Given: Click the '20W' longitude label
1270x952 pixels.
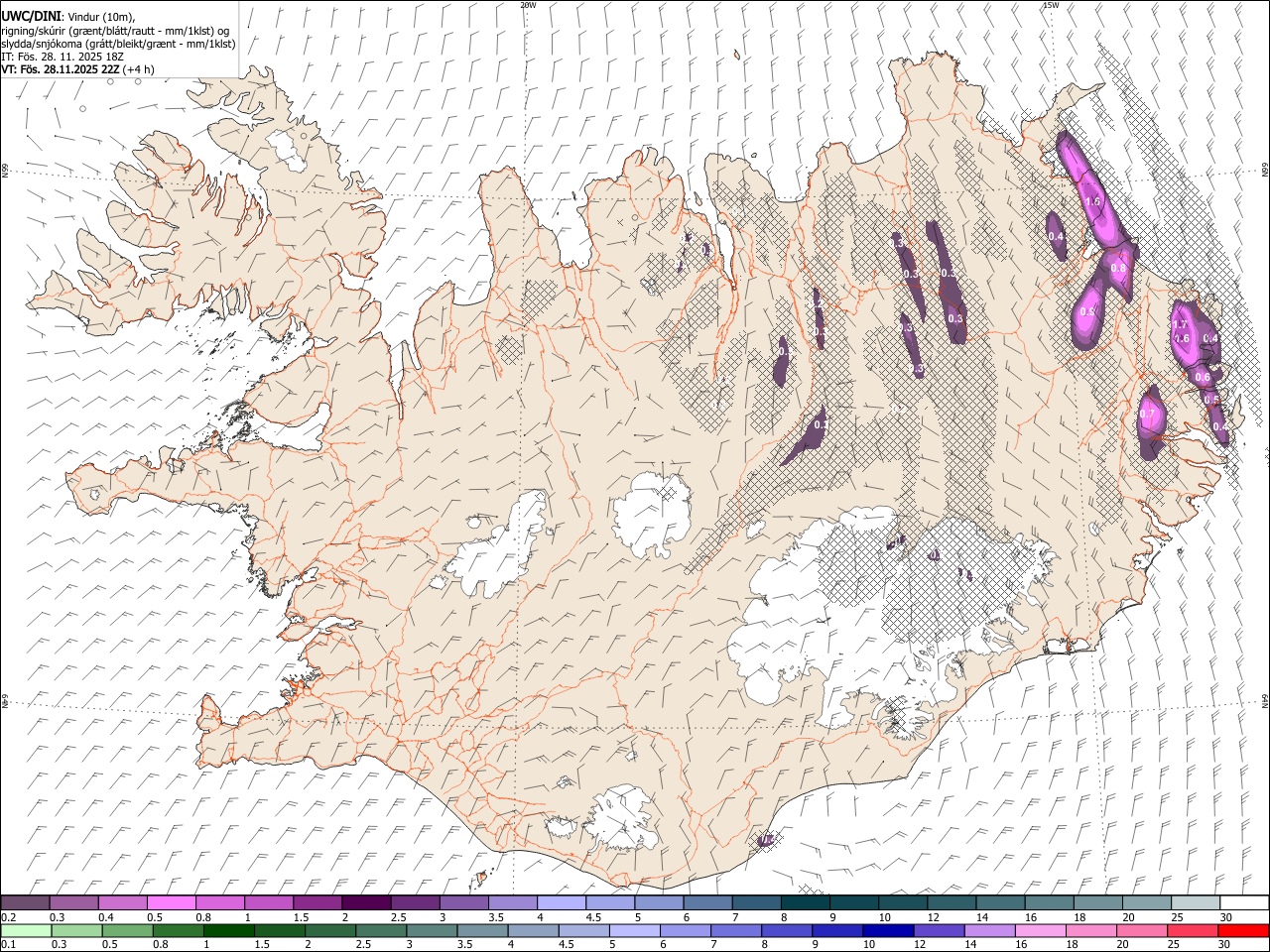Looking at the screenshot, I should (x=528, y=5).
